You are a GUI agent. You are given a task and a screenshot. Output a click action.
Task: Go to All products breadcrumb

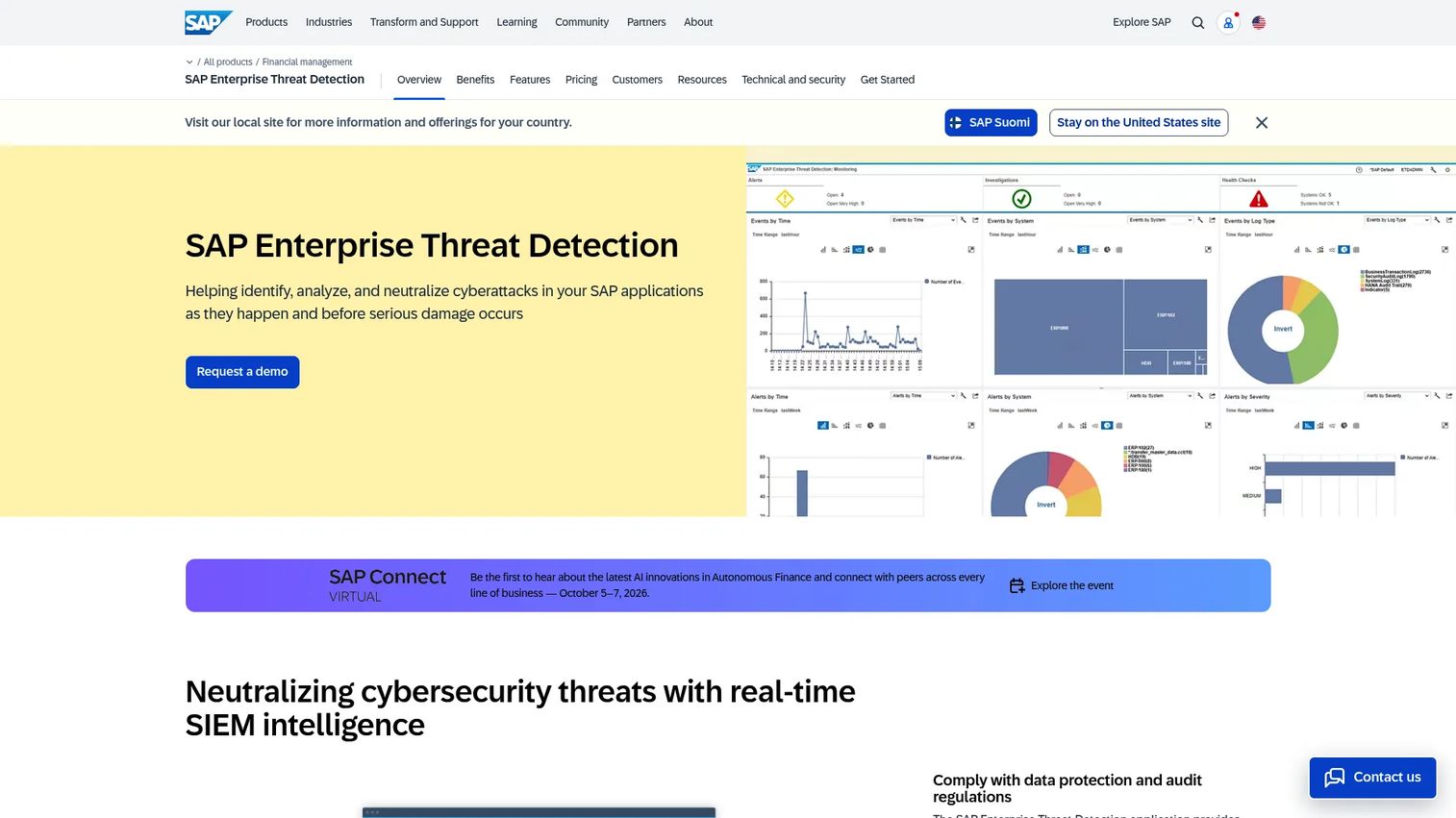(228, 62)
